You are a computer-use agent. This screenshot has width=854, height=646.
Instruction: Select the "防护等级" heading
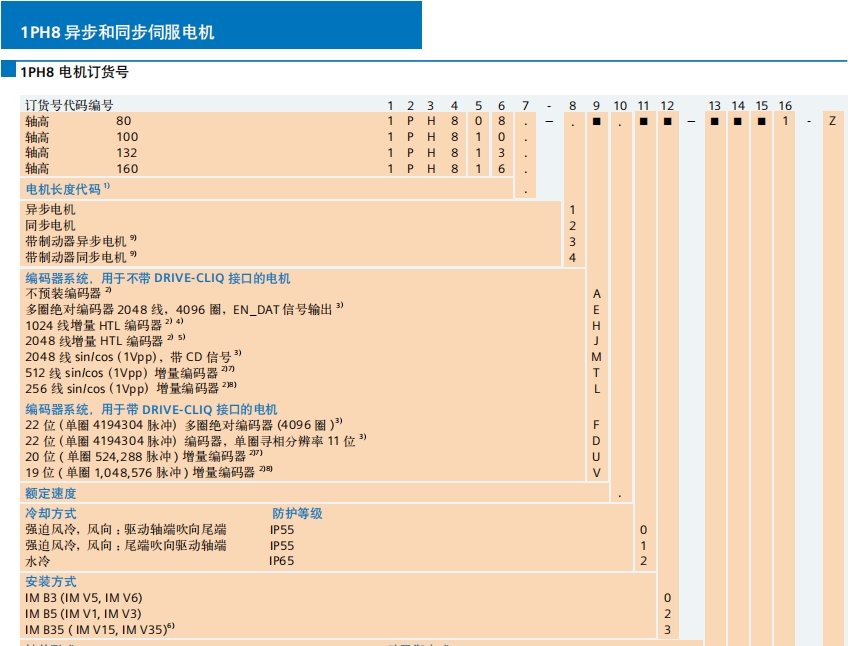click(x=297, y=514)
